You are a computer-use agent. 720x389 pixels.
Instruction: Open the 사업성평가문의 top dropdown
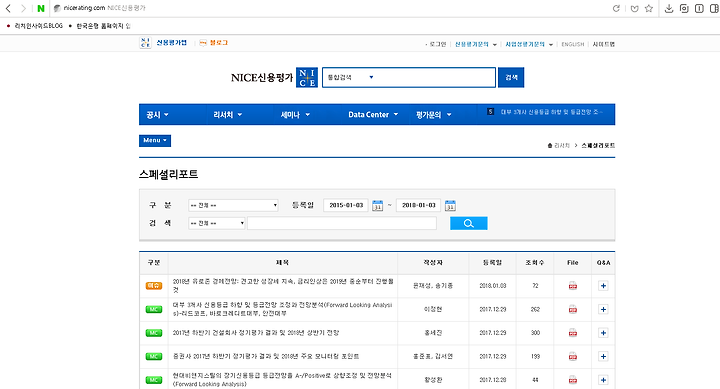pyautogui.click(x=529, y=45)
